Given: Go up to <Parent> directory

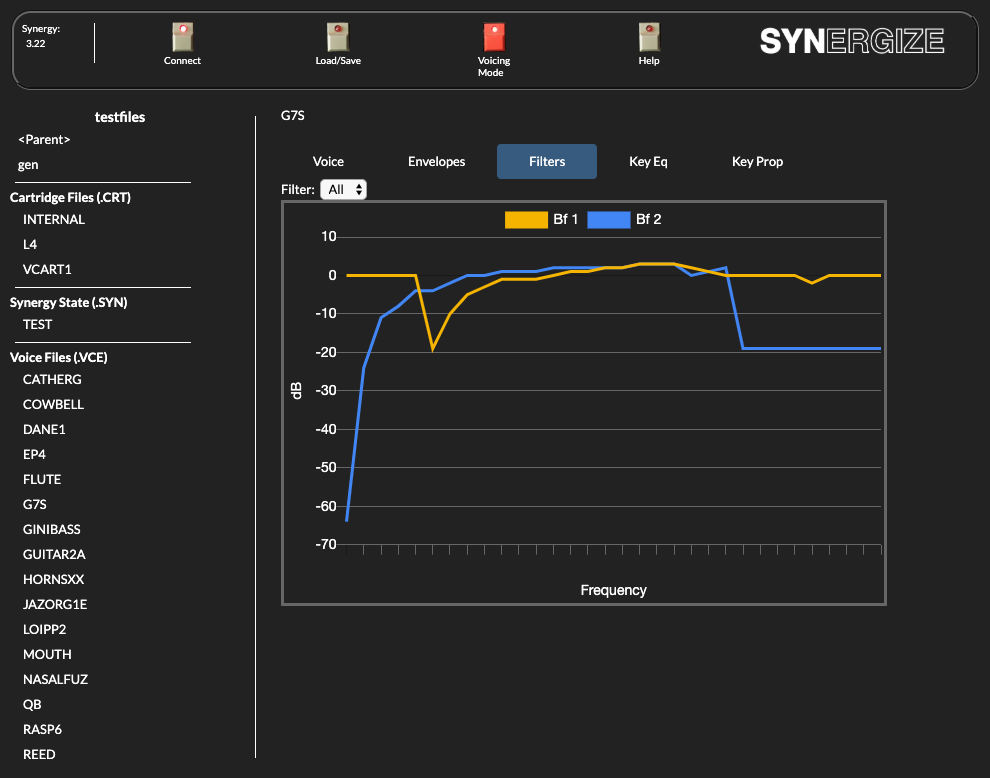Looking at the screenshot, I should [44, 140].
